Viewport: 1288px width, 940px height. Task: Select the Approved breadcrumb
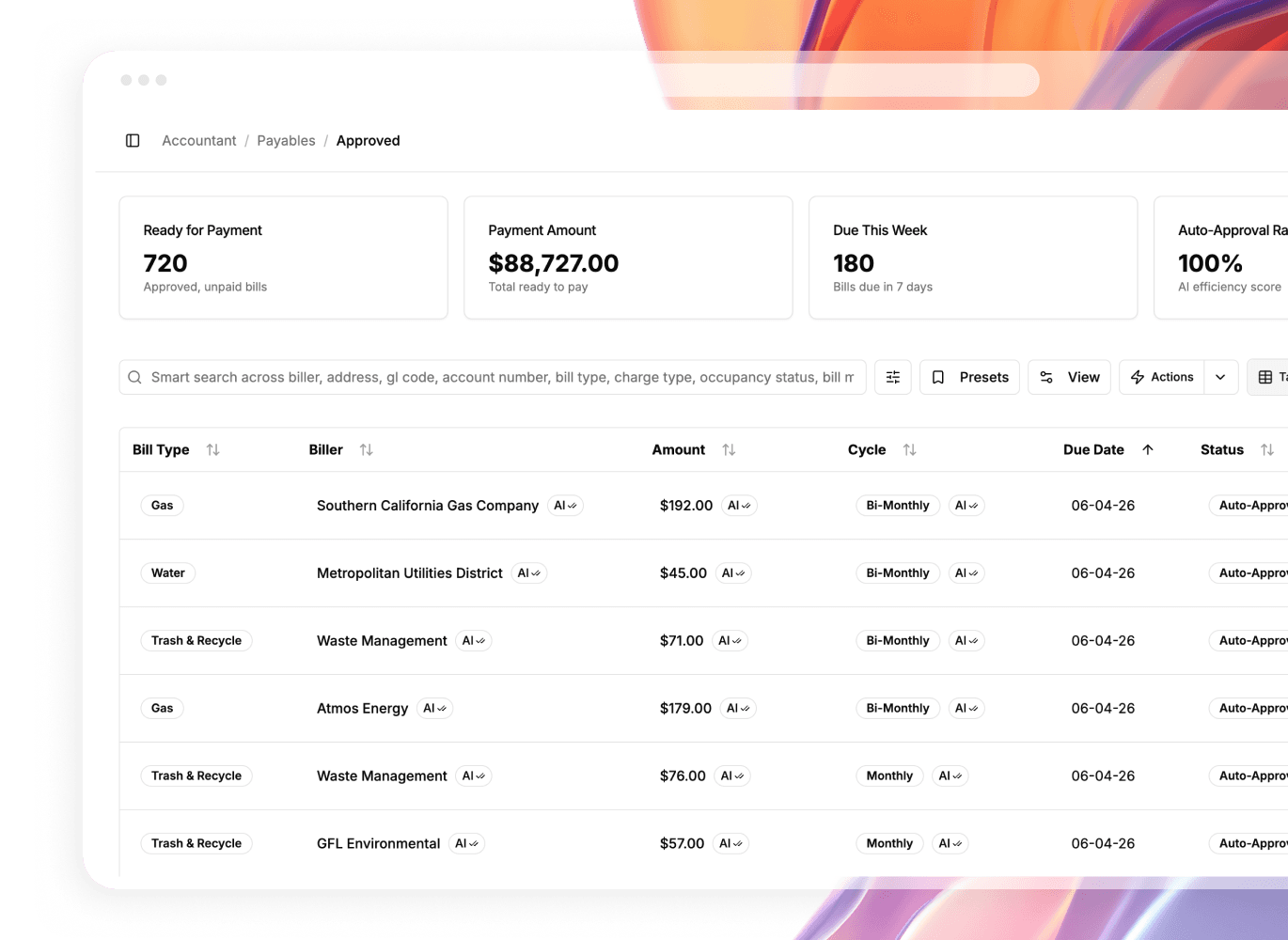coord(368,141)
